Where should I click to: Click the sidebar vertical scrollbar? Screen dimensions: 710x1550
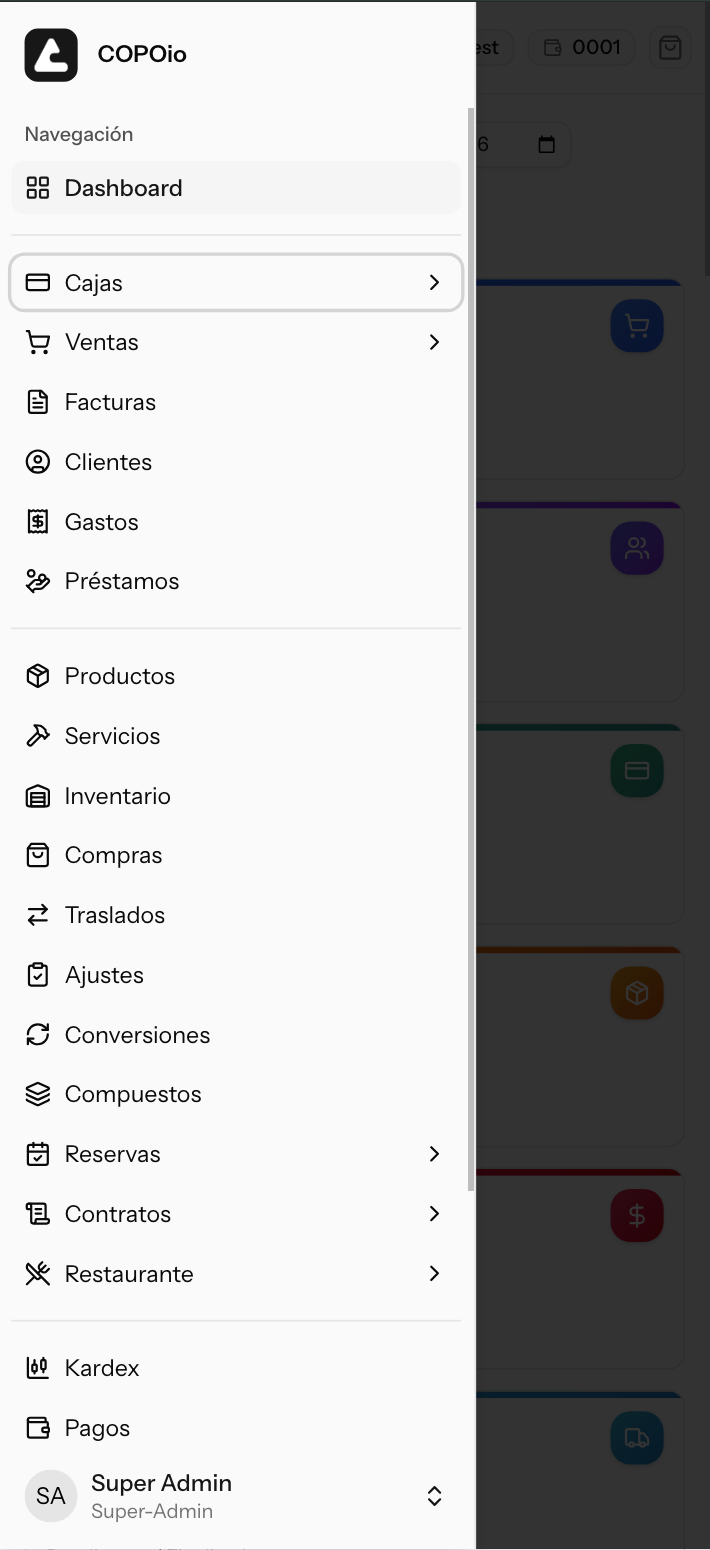[x=471, y=650]
